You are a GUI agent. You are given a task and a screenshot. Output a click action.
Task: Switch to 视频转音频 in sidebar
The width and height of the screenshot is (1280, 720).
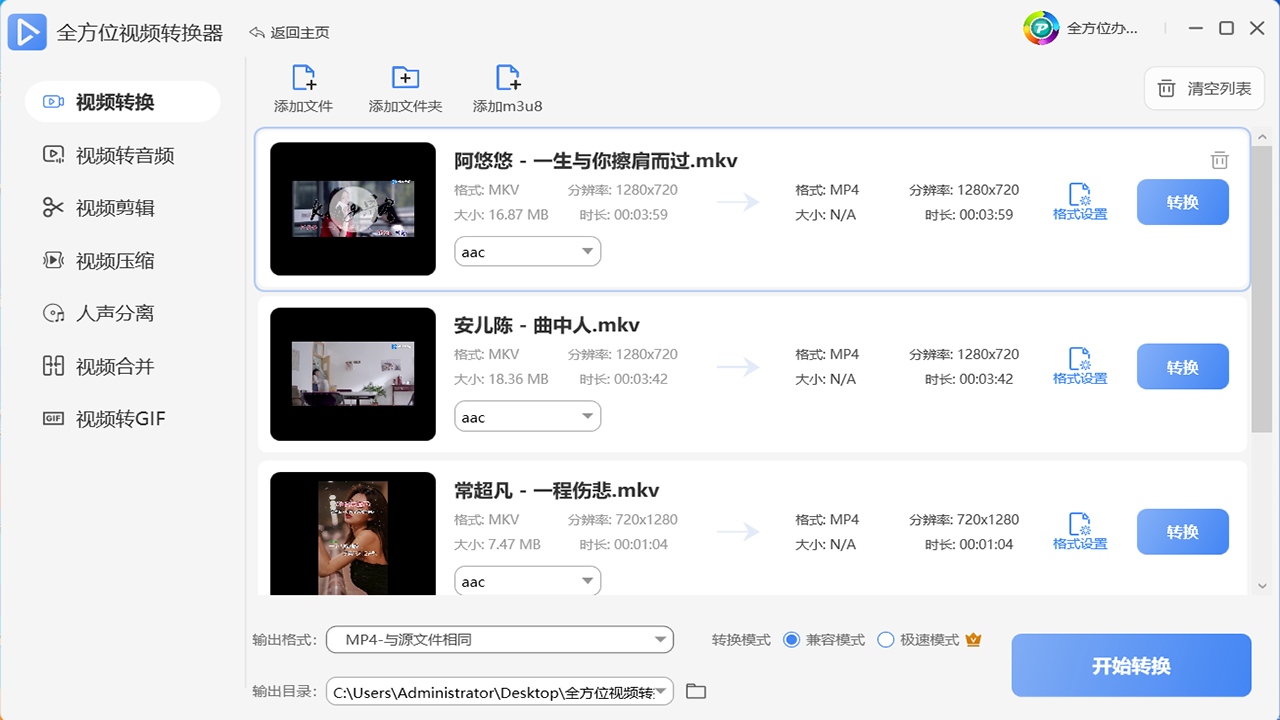pos(124,155)
